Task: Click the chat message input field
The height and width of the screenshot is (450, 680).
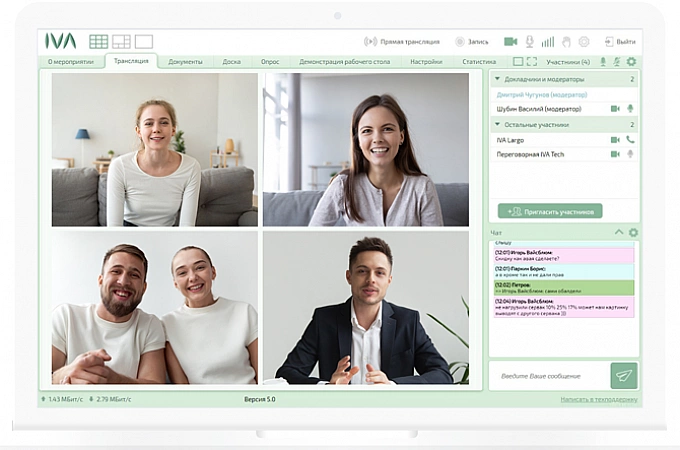Action: pyautogui.click(x=548, y=375)
